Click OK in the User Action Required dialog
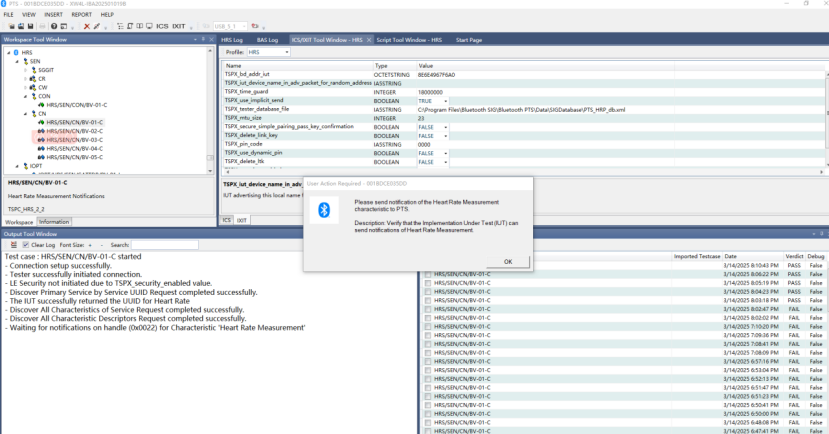Viewport: 829px width, 434px height. [x=508, y=262]
